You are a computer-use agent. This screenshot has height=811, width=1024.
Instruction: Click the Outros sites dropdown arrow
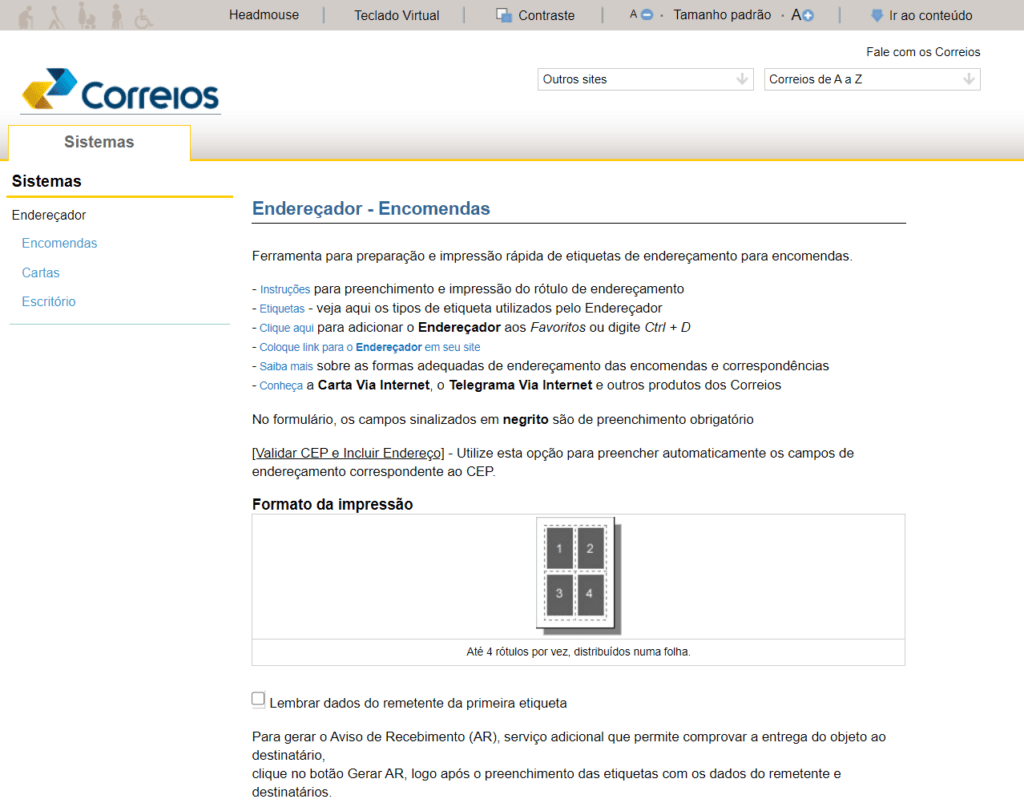pyautogui.click(x=741, y=79)
